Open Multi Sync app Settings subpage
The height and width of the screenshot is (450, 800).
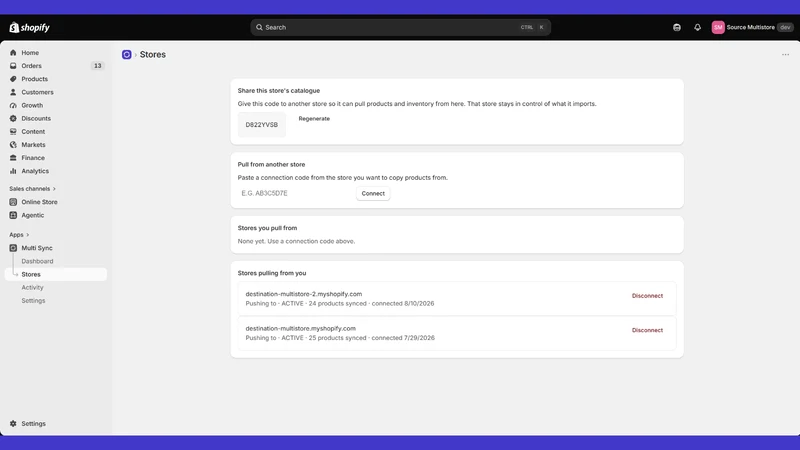pyautogui.click(x=33, y=301)
